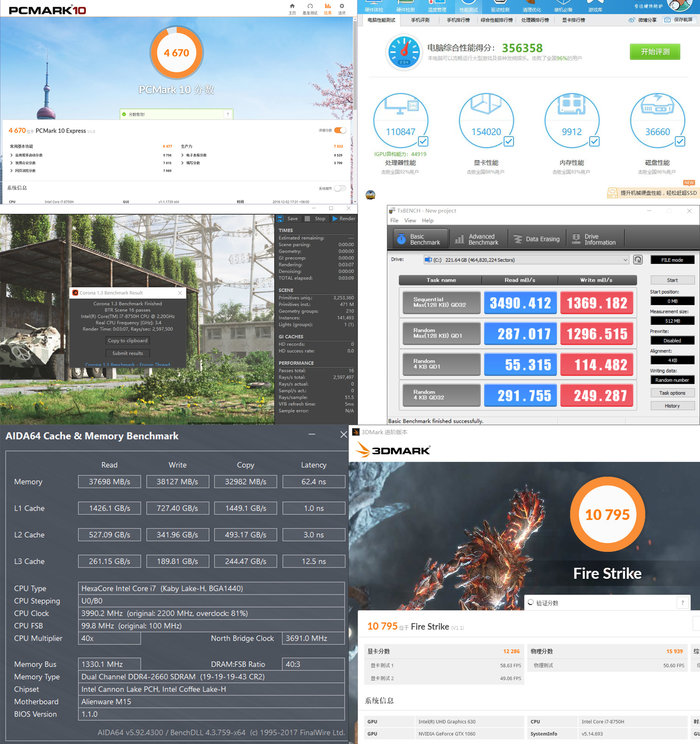Image resolution: width=700 pixels, height=744 pixels.
Task: Open the PCMark 10 options gear icon
Action: [x=342, y=6]
